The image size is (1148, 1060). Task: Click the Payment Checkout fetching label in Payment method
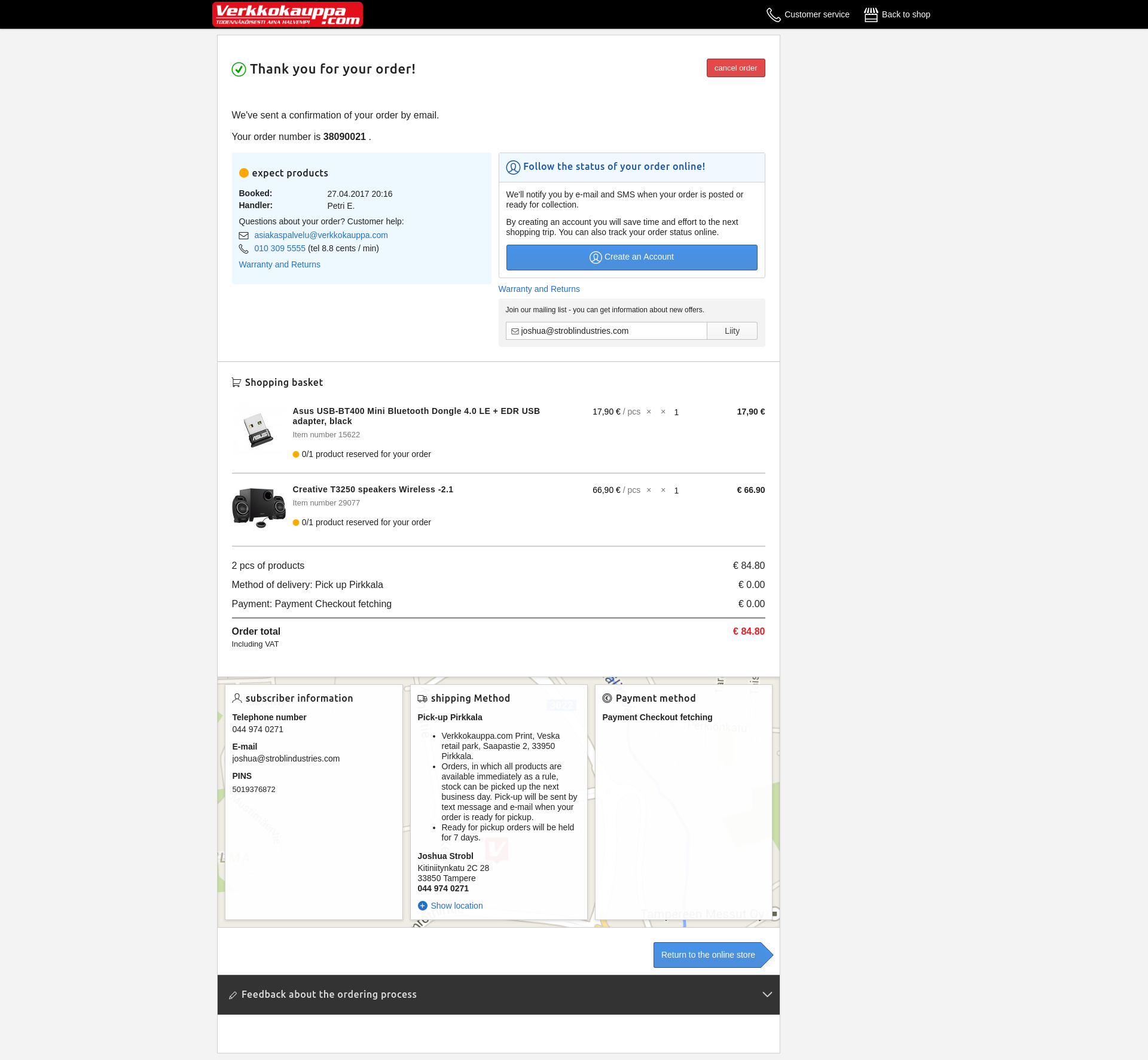pos(657,717)
